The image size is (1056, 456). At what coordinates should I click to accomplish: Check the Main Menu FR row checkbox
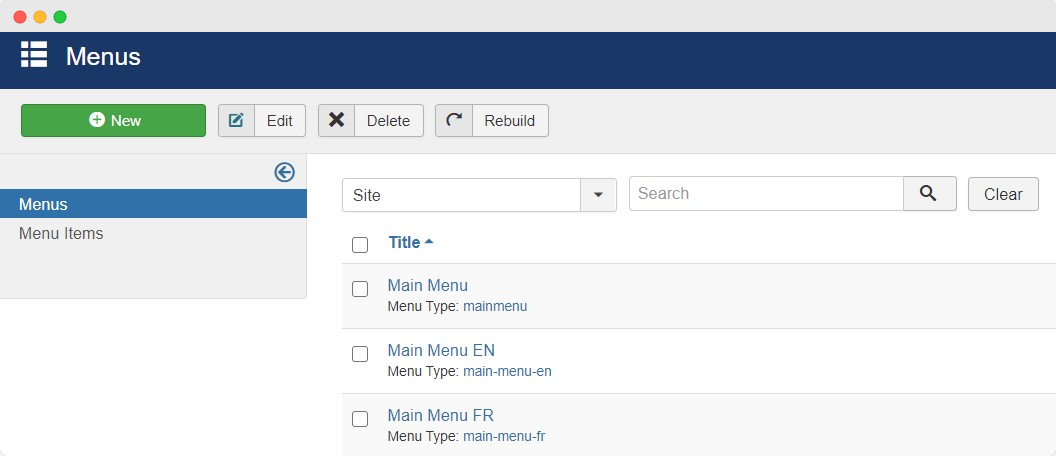coord(360,419)
